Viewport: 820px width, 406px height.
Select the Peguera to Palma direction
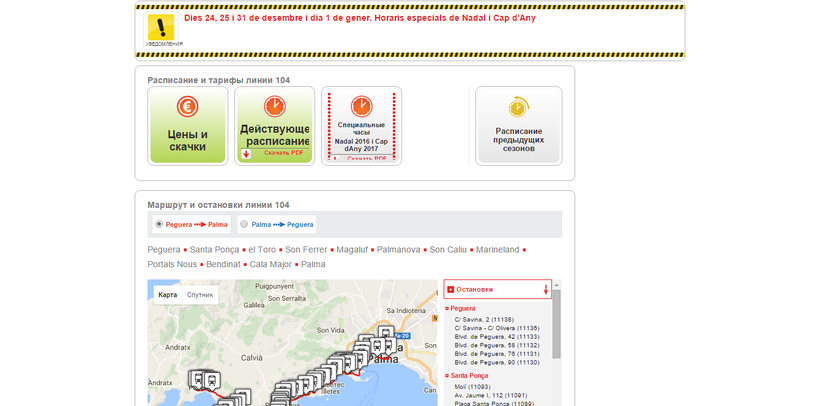click(x=159, y=224)
